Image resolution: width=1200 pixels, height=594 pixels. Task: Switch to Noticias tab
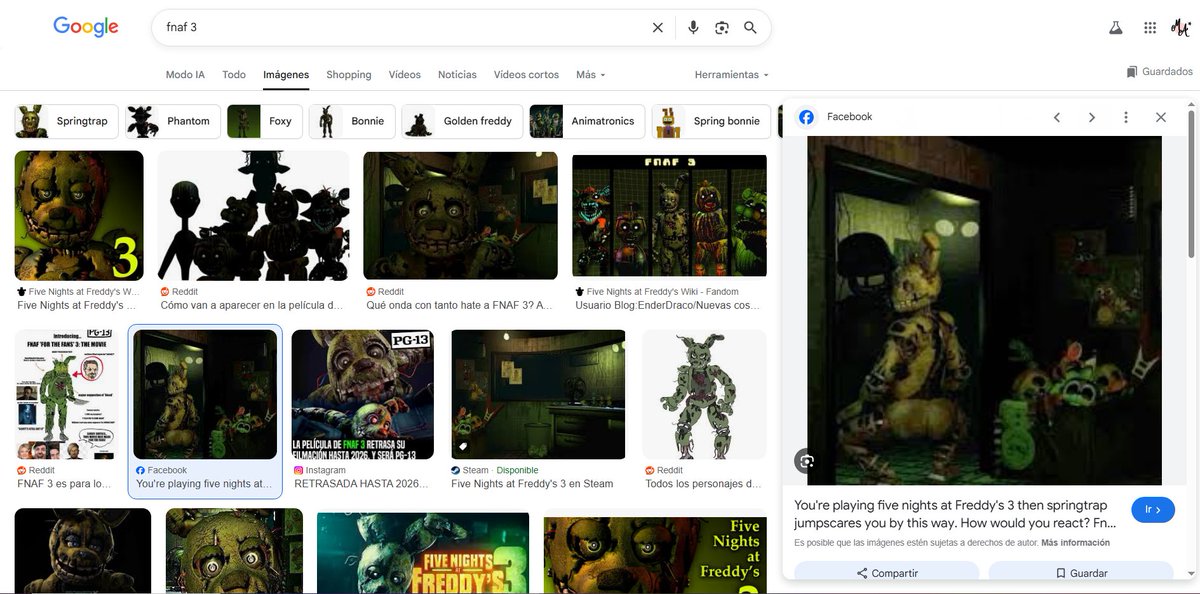[457, 75]
